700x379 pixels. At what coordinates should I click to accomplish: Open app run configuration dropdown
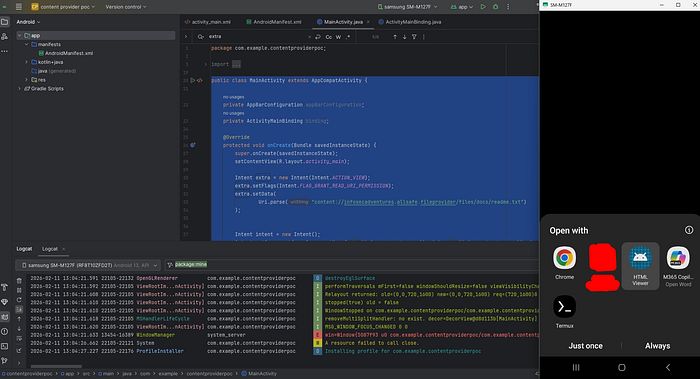462,7
